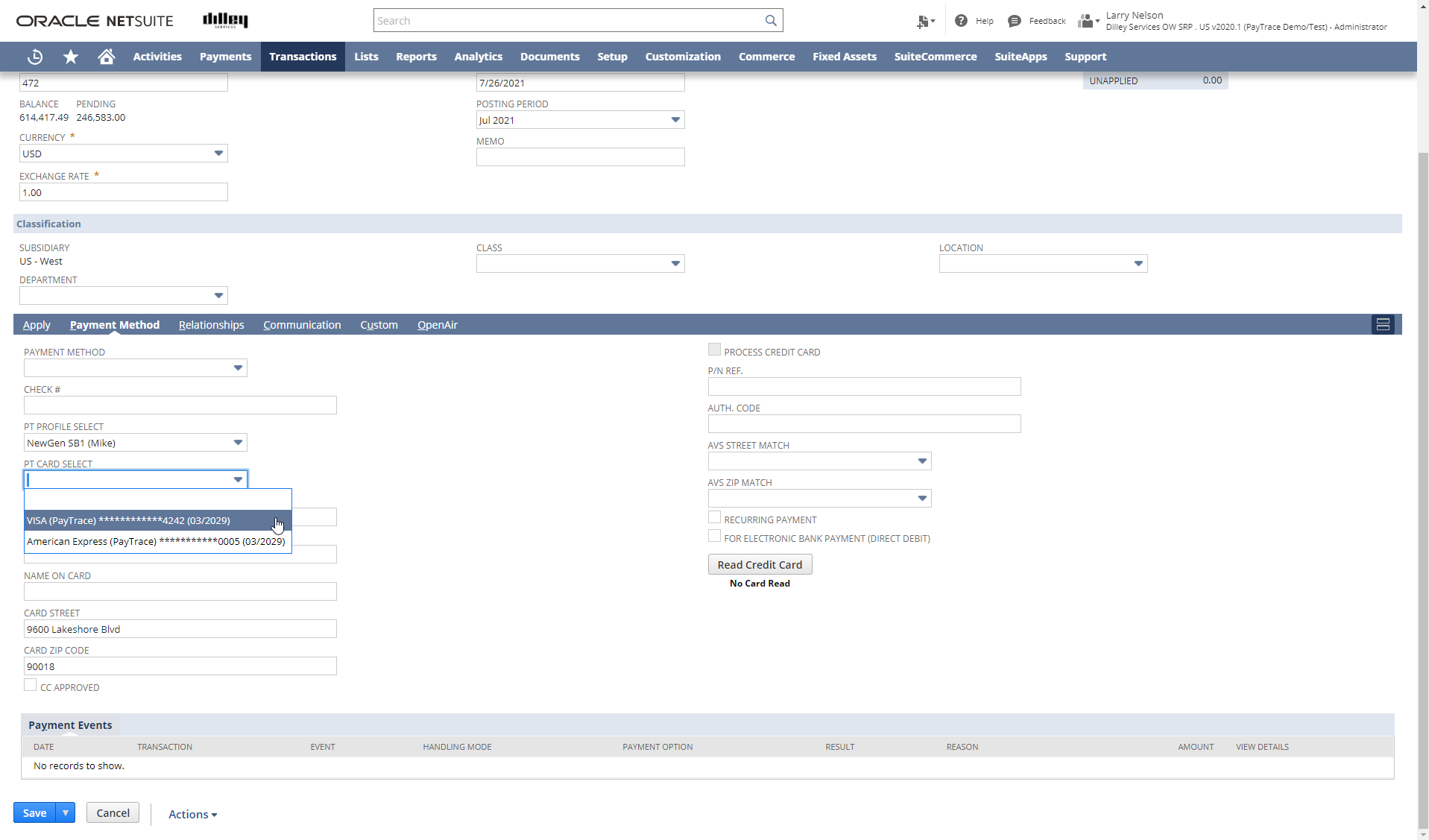1429x840 pixels.
Task: Click the vertical page scrollbar
Action: [1423, 492]
